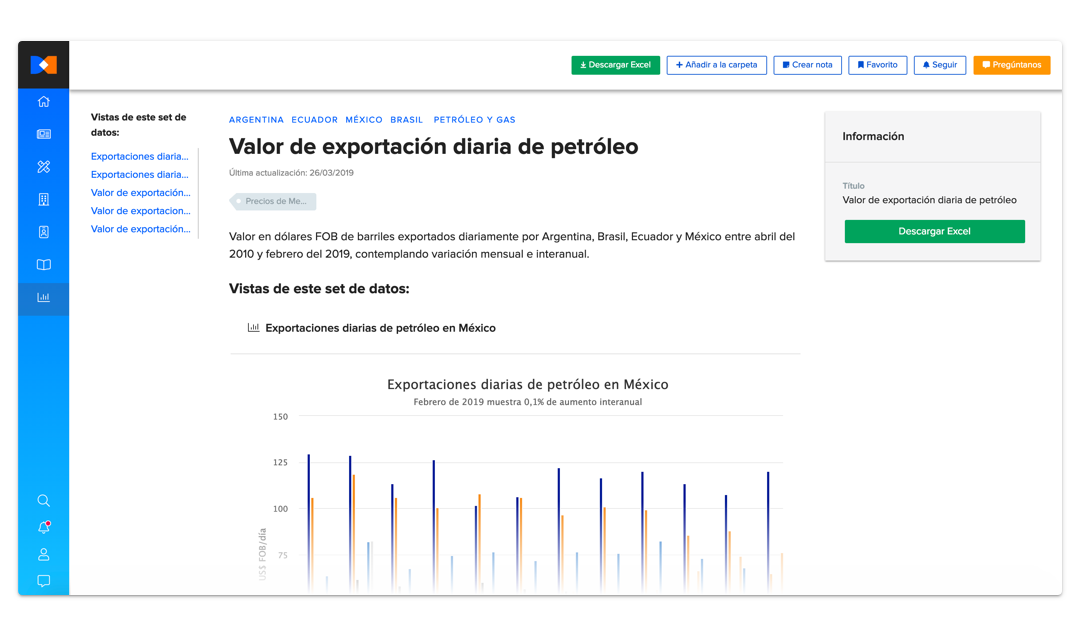The height and width of the screenshot is (636, 1080).
Task: Click the chart title Exportaciones diarias de petróleo
Action: [528, 384]
